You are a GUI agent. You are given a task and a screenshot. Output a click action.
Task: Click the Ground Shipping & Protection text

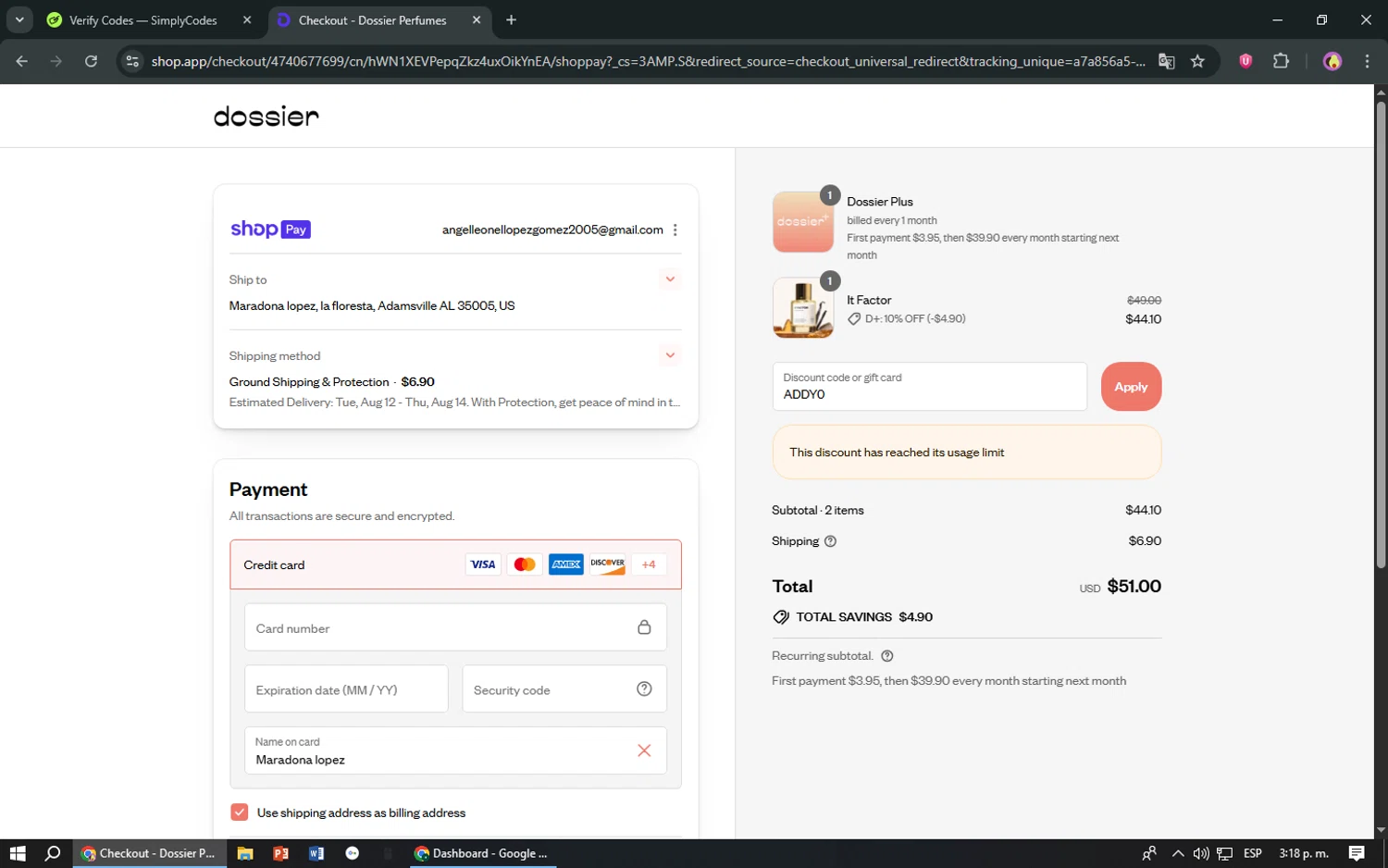click(309, 381)
